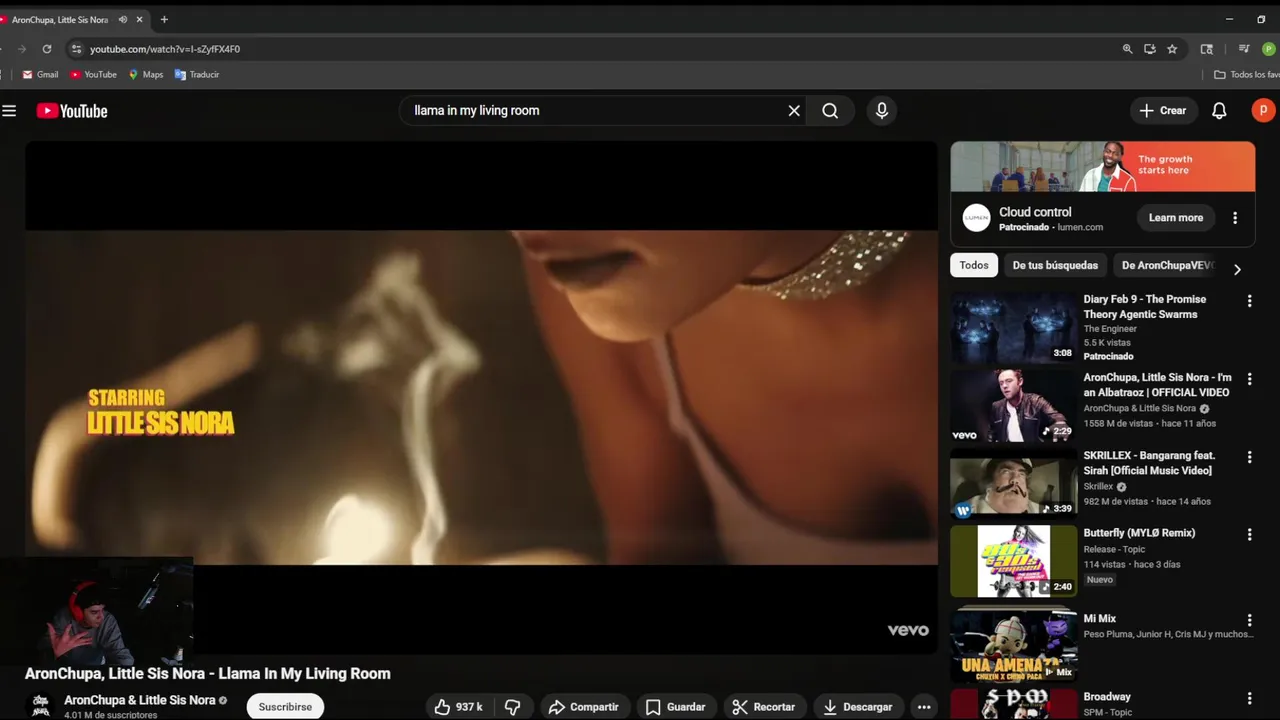Screen dimensions: 1280x720
Task: Open Diary Feb 9 video thumbnail
Action: [1014, 327]
